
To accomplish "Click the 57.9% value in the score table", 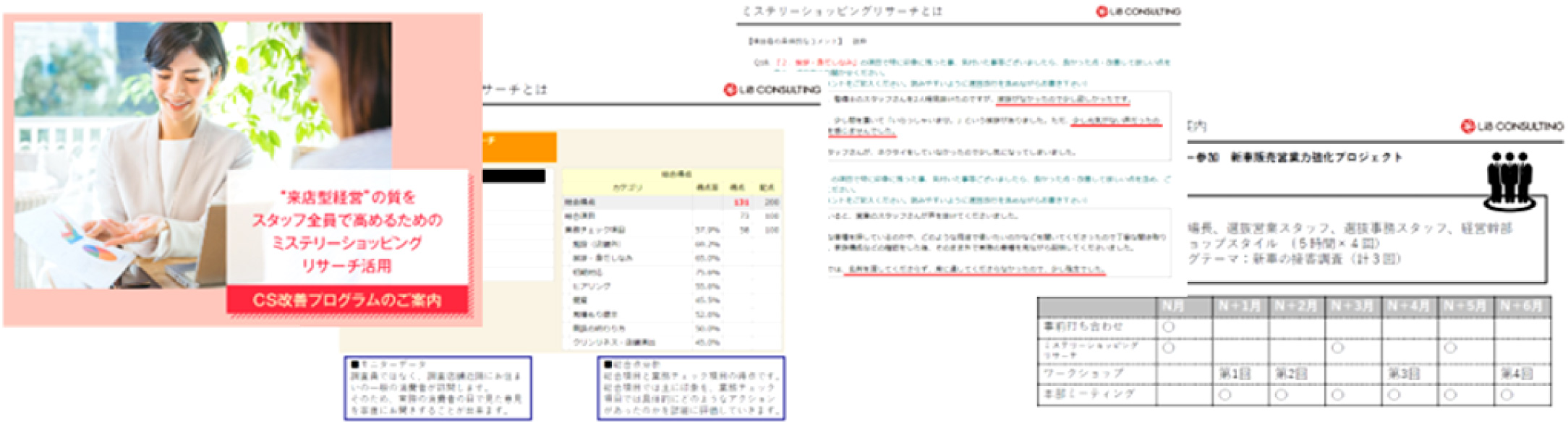I will click(x=707, y=230).
